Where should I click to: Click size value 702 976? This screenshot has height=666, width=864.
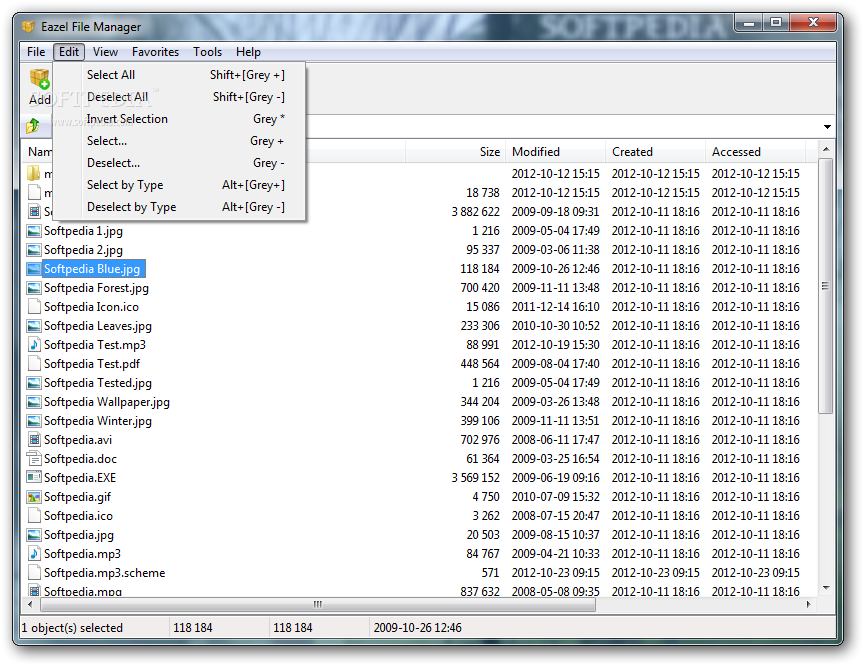pos(480,440)
